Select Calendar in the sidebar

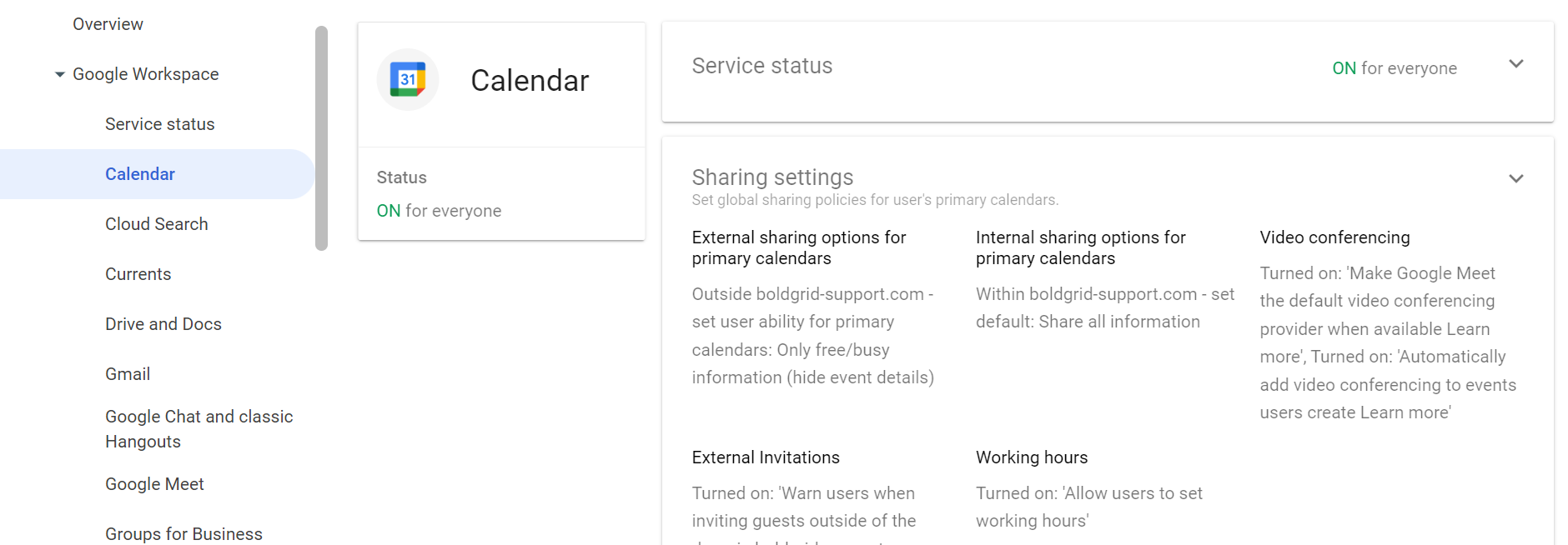coord(140,173)
